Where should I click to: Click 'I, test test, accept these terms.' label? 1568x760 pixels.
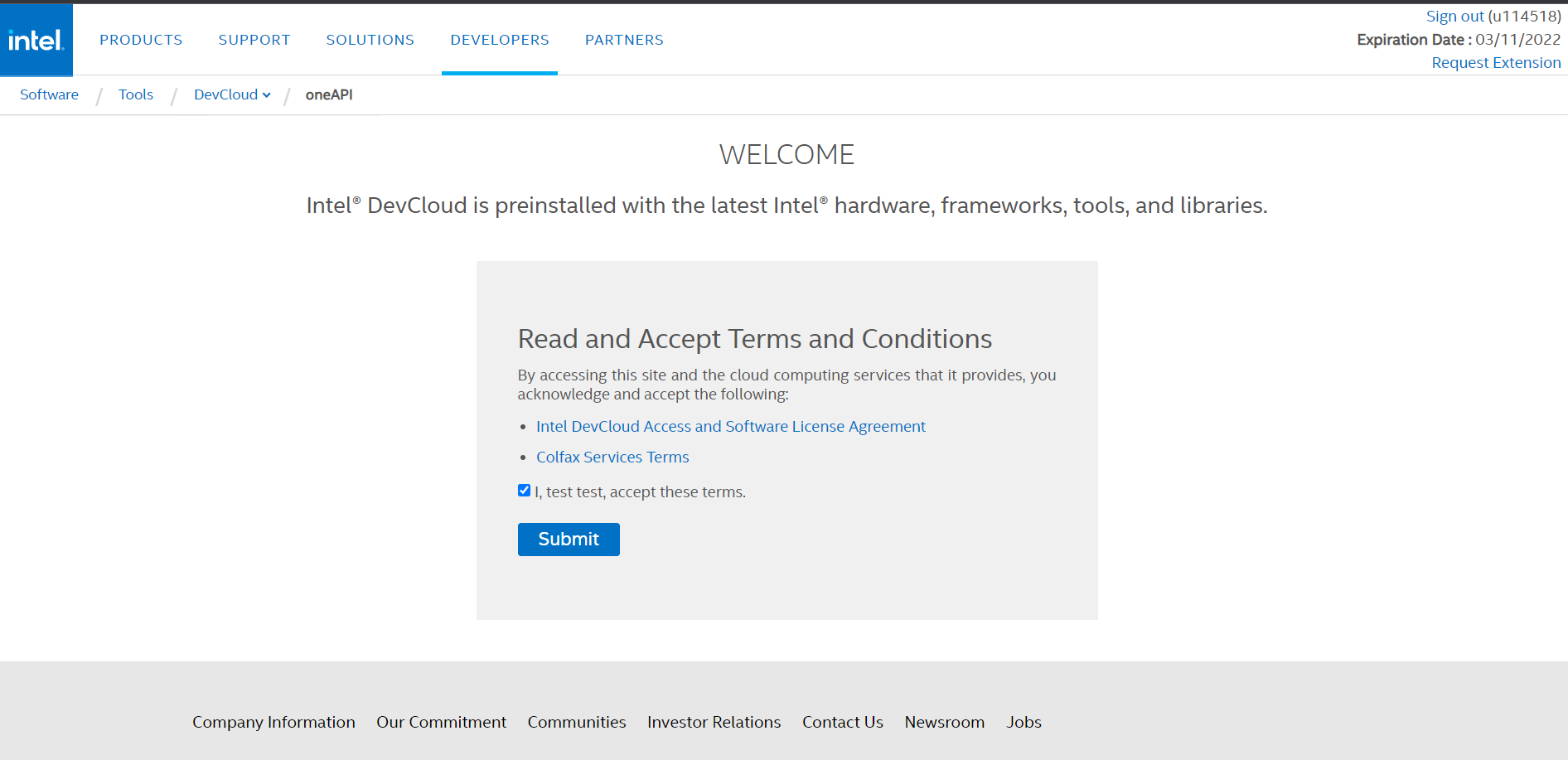[x=640, y=491]
